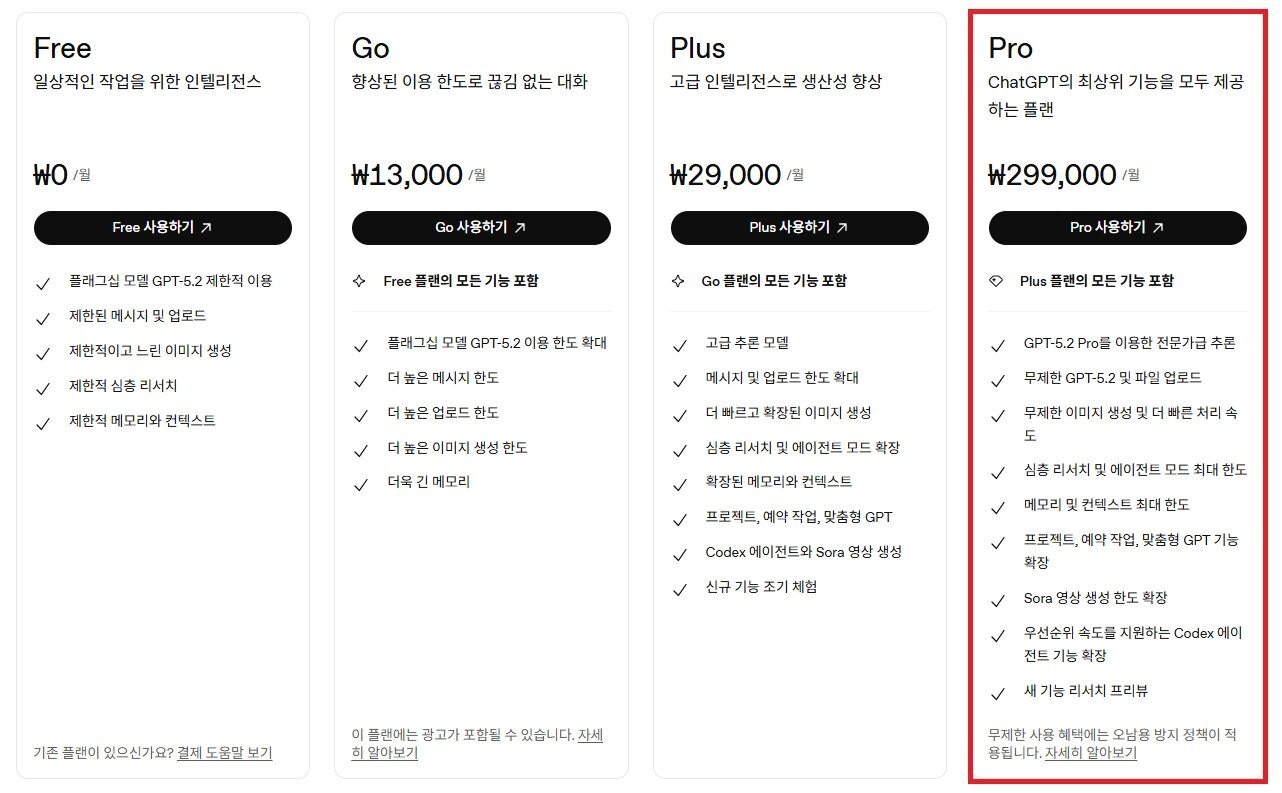This screenshot has height=793, width=1282.
Task: Click the arrow icon on "Pro 사용하기" button
Action: tap(1158, 228)
